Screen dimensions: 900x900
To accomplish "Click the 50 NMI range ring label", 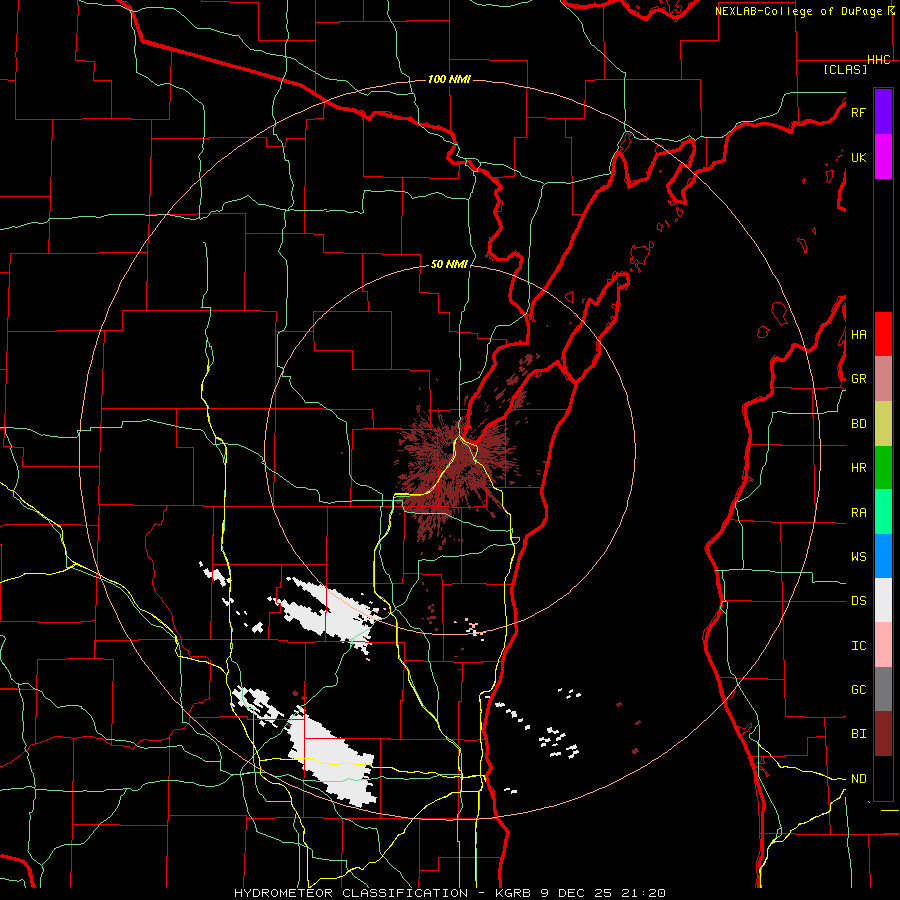I will pyautogui.click(x=449, y=264).
